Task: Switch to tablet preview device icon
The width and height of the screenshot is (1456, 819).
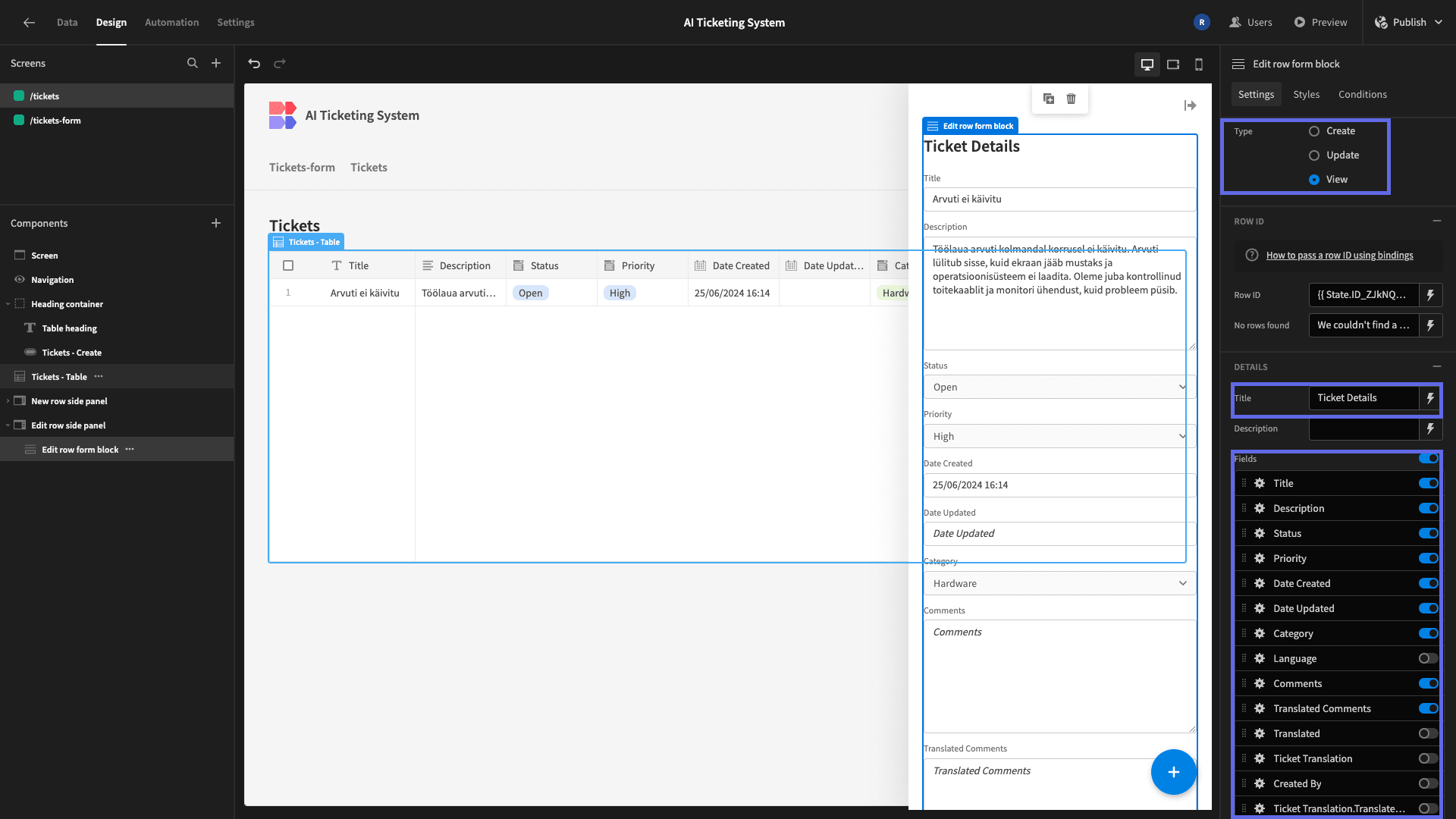Action: [1173, 64]
